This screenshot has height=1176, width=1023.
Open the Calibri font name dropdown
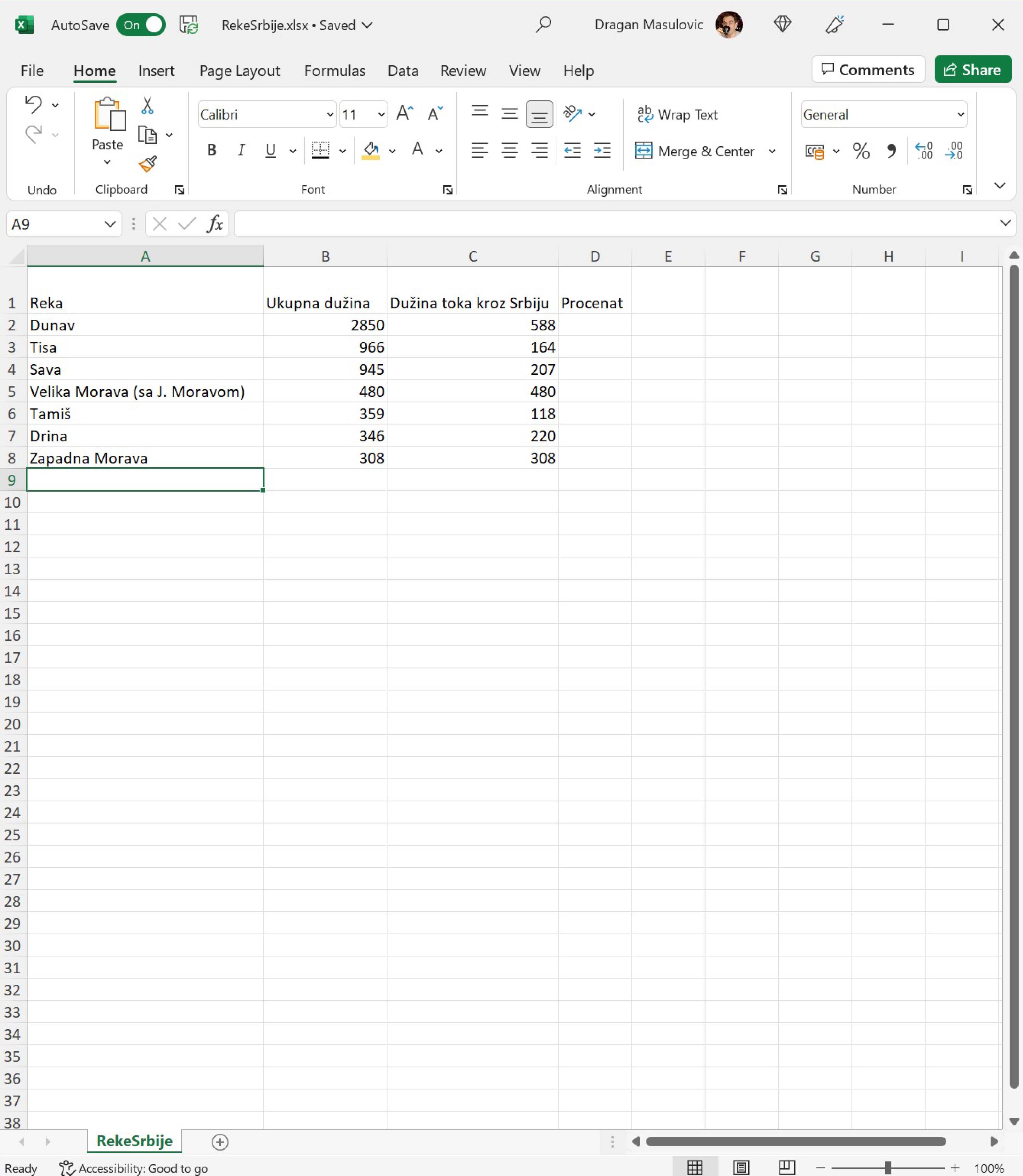[x=329, y=115]
